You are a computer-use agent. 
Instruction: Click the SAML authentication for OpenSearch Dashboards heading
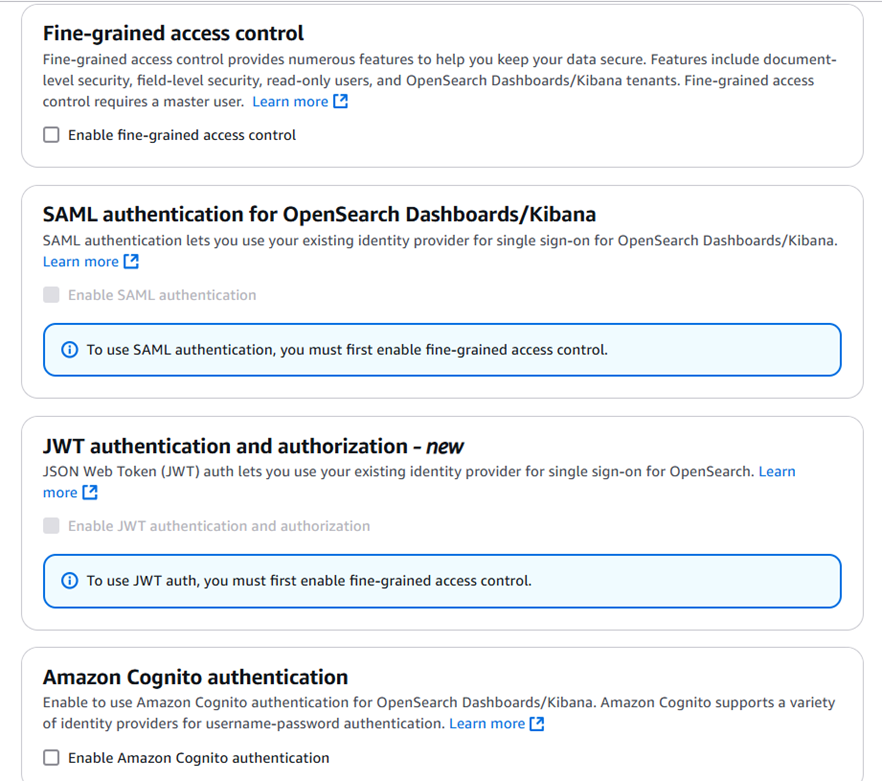(319, 214)
